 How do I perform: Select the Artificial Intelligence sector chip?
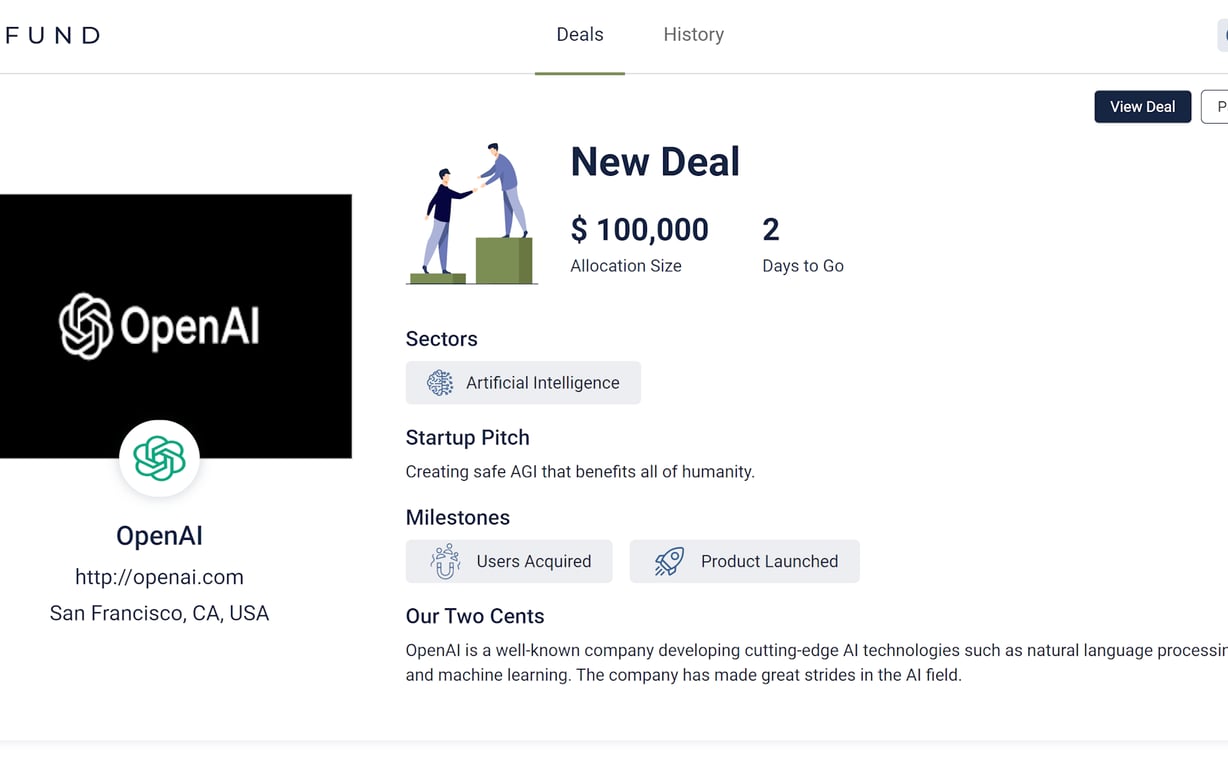[x=523, y=382]
